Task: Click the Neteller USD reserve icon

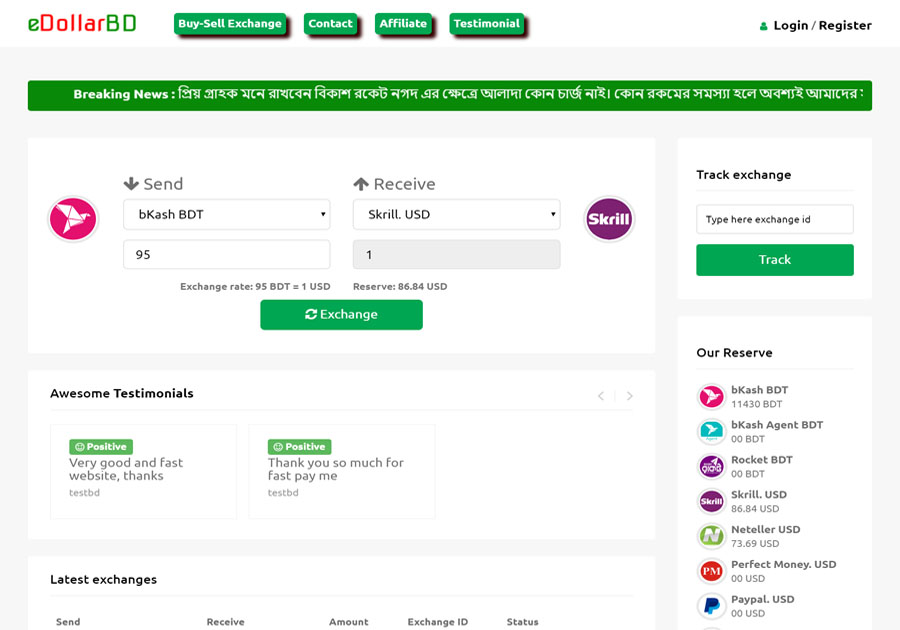Action: 711,537
